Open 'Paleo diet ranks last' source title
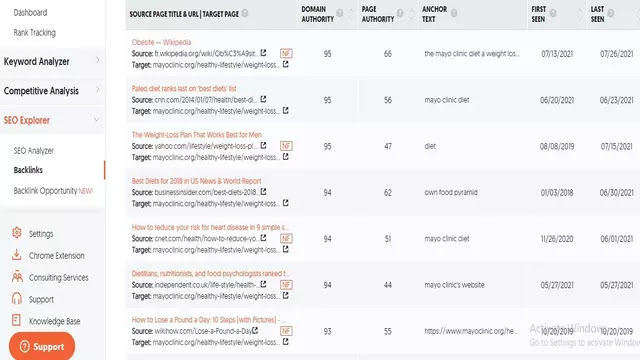The height and width of the screenshot is (360, 640). (x=184, y=88)
